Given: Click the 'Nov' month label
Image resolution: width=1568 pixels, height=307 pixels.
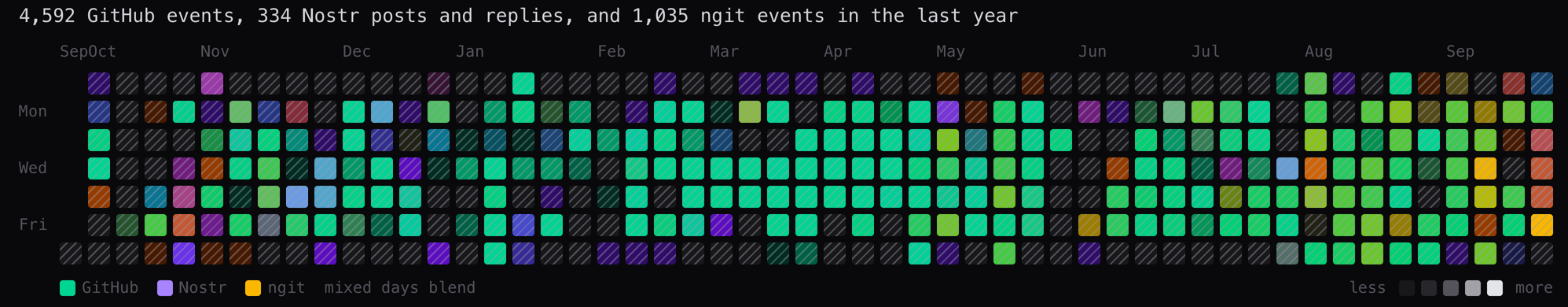Looking at the screenshot, I should tap(215, 52).
